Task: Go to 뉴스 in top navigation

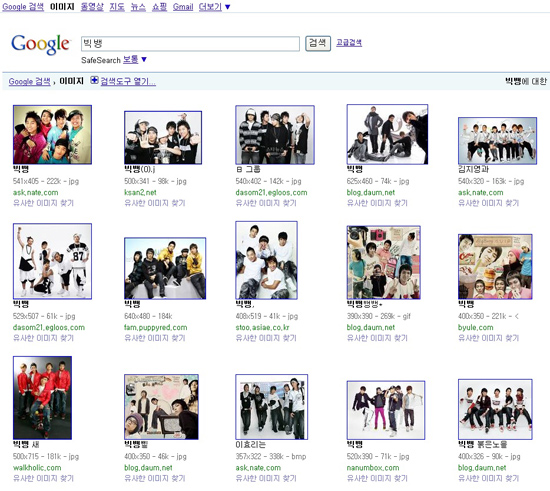Action: [x=138, y=7]
